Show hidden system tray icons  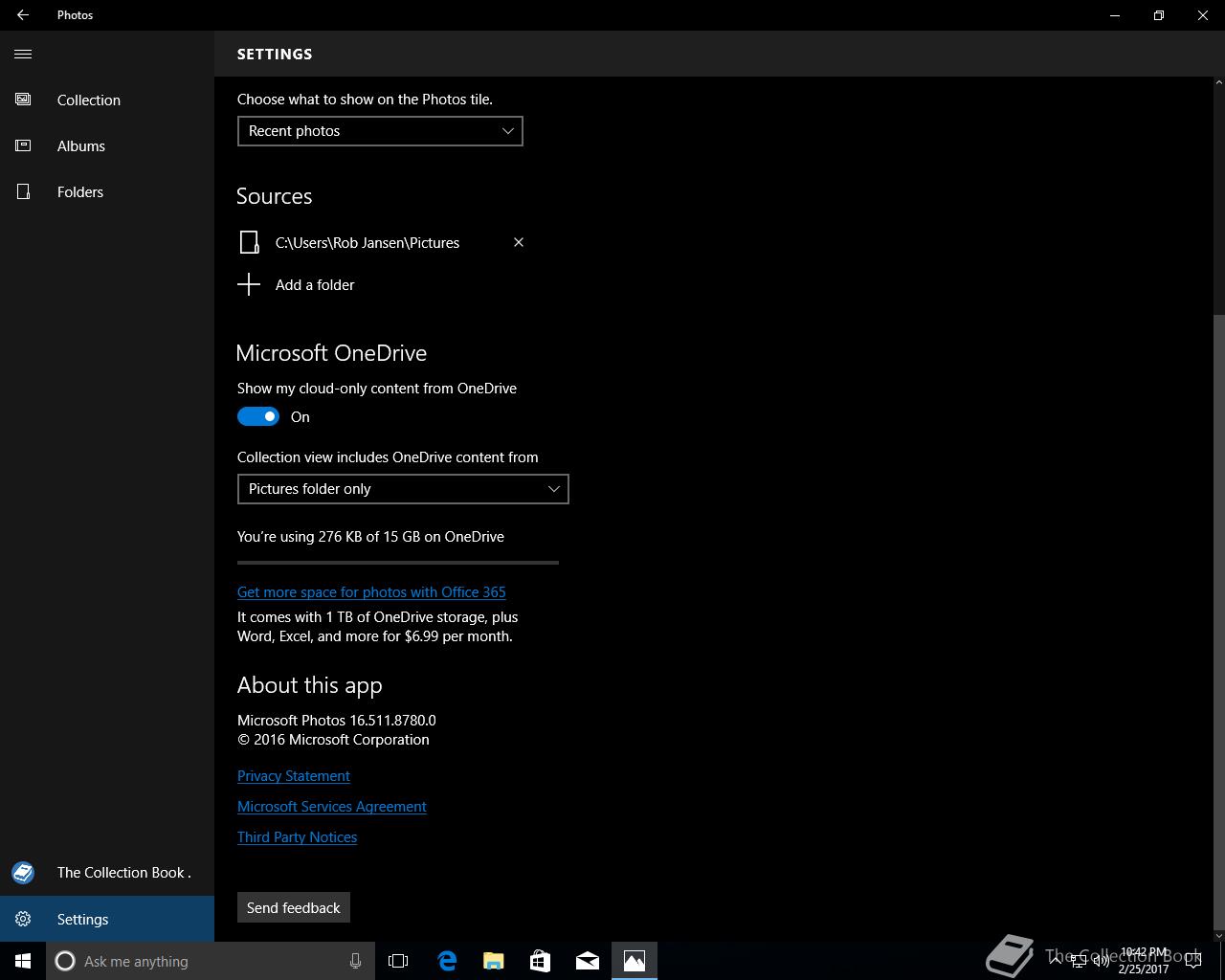(x=1056, y=961)
